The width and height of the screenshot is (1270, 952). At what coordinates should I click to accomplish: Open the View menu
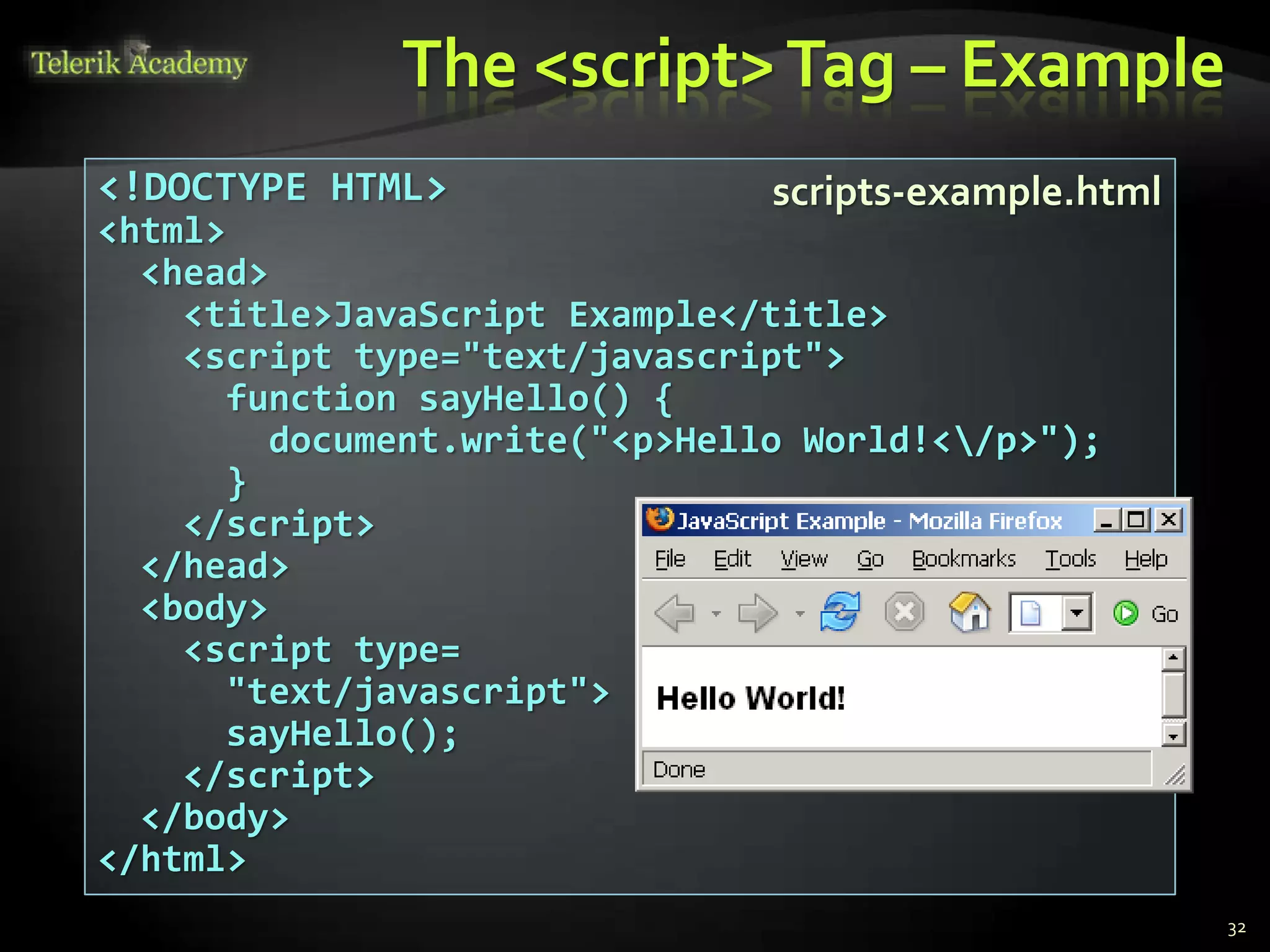click(804, 559)
